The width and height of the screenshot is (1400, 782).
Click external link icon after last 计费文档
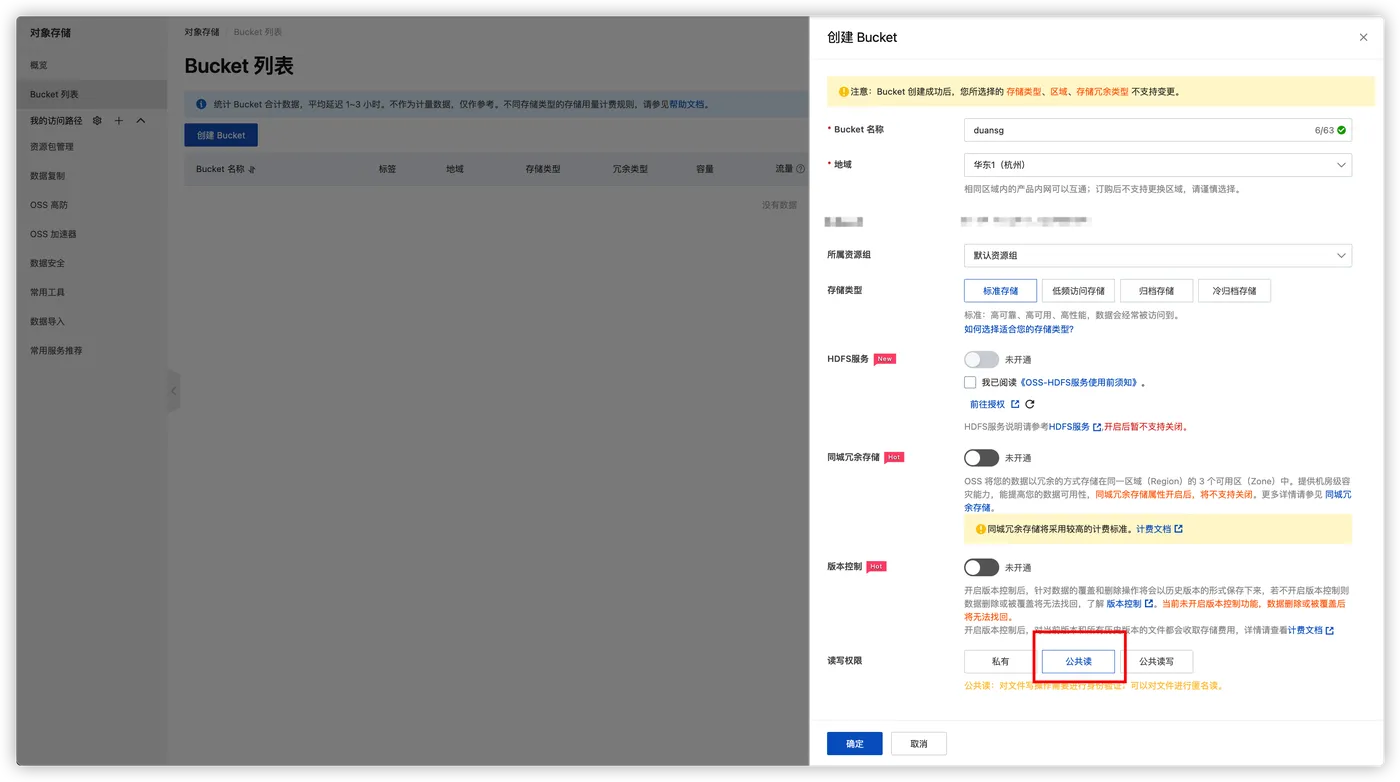(x=1329, y=630)
